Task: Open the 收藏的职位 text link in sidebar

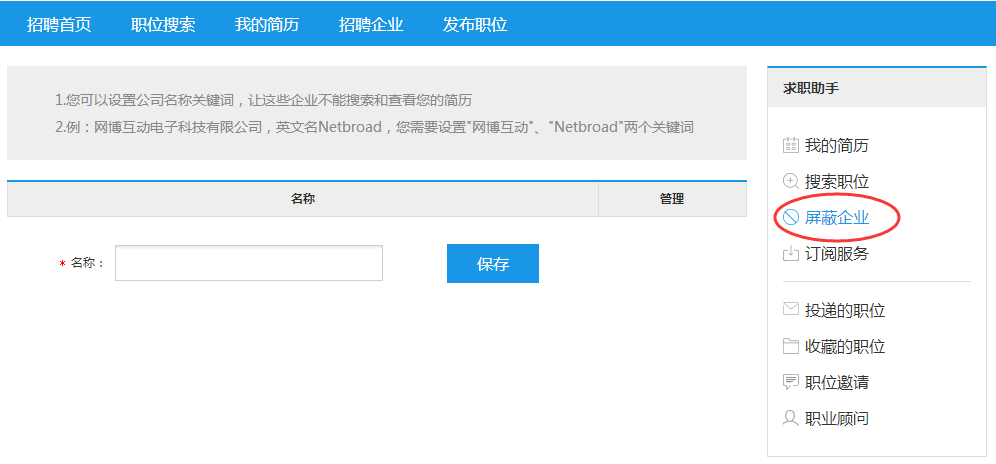Action: tap(845, 347)
